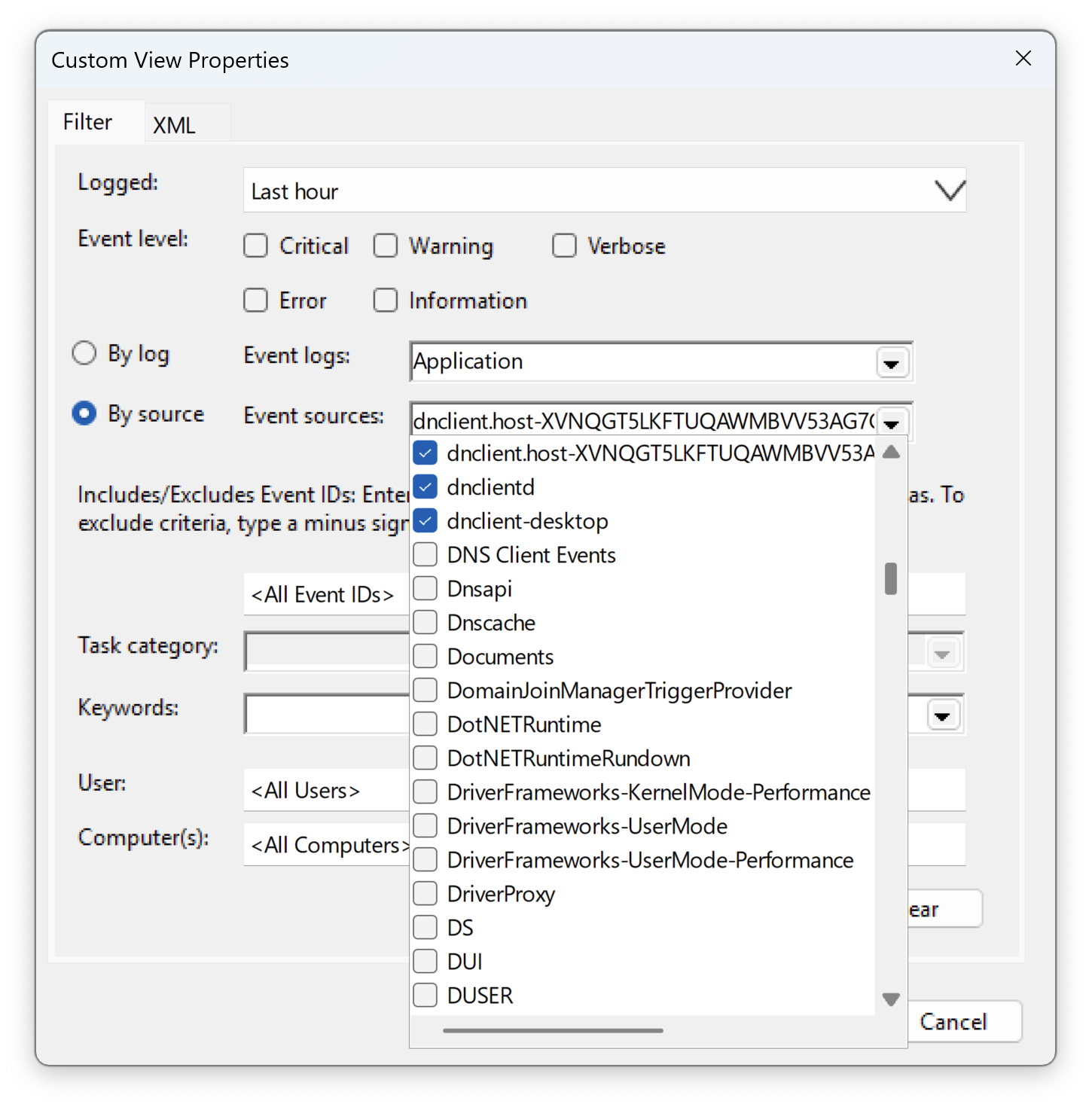Check the DNS Client Events source
The height and width of the screenshot is (1107, 1092).
[425, 554]
